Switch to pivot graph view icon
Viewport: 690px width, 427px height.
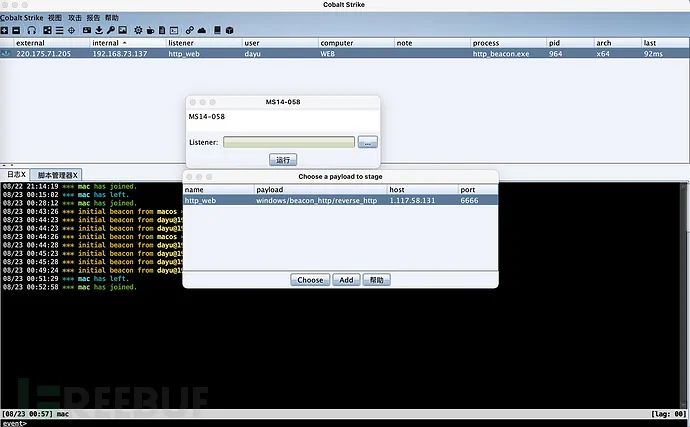(47, 30)
